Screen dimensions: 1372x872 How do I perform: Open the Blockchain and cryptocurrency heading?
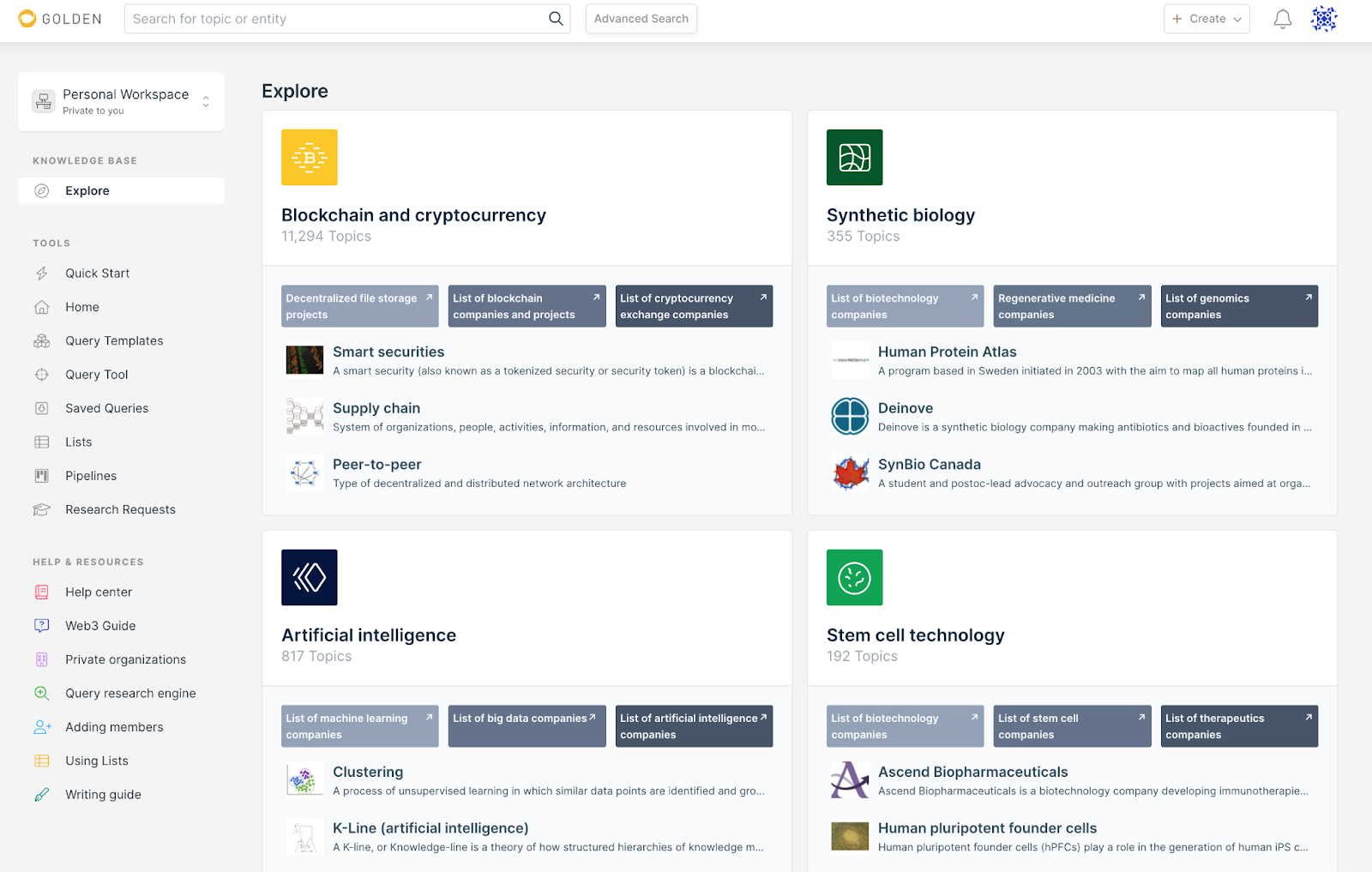[414, 215]
